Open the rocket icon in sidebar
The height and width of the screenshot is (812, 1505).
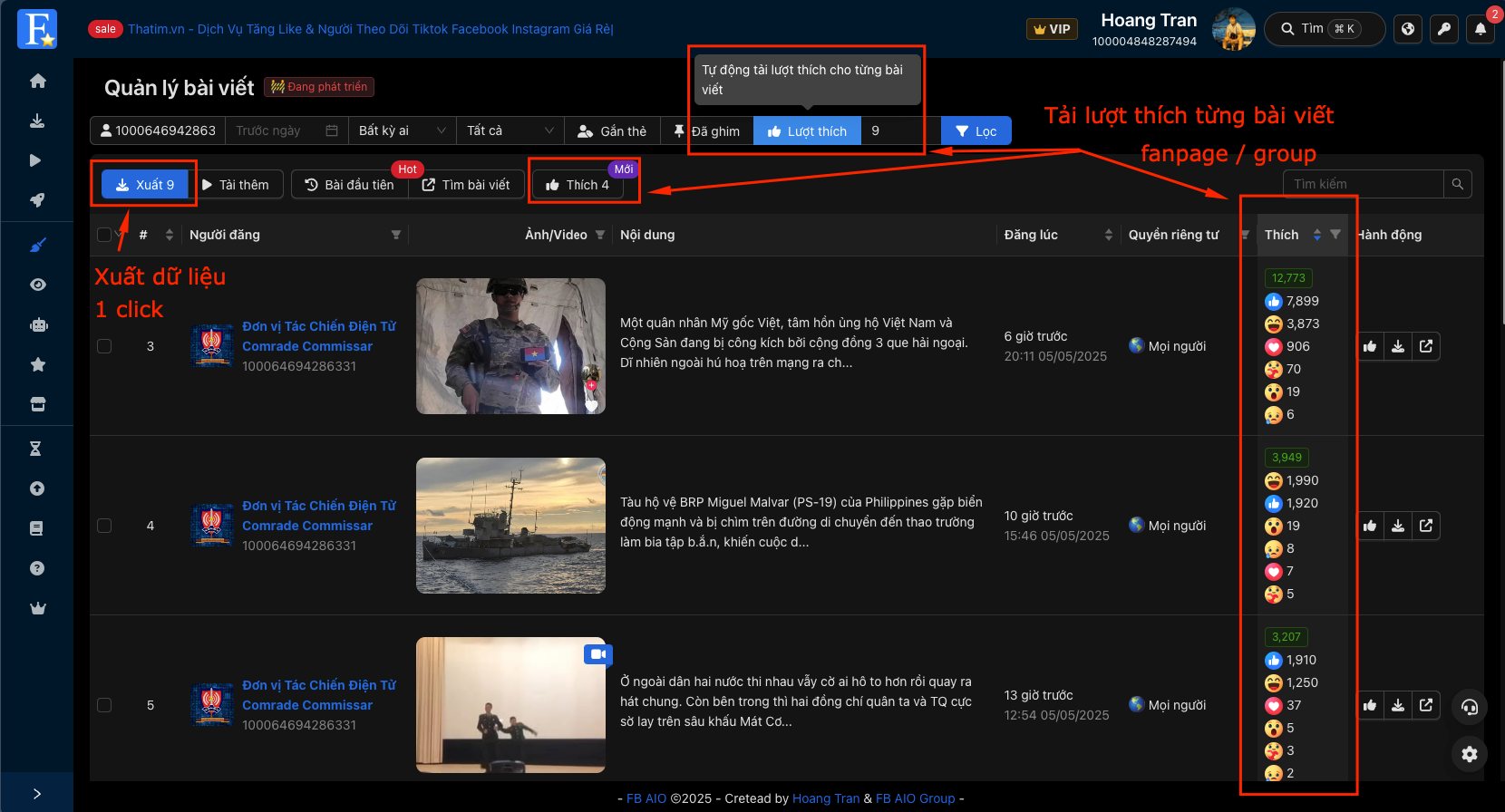point(37,200)
